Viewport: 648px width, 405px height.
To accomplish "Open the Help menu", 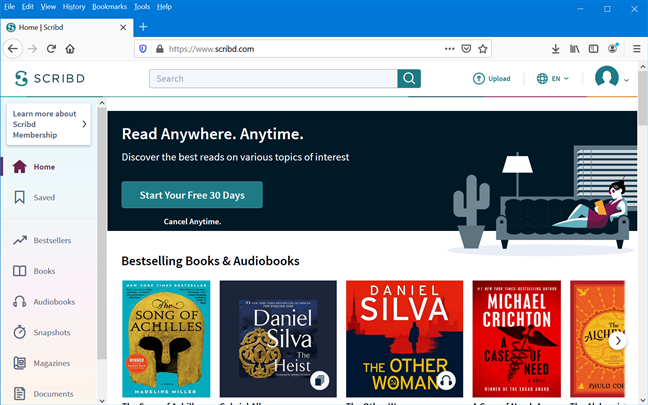I will 164,7.
